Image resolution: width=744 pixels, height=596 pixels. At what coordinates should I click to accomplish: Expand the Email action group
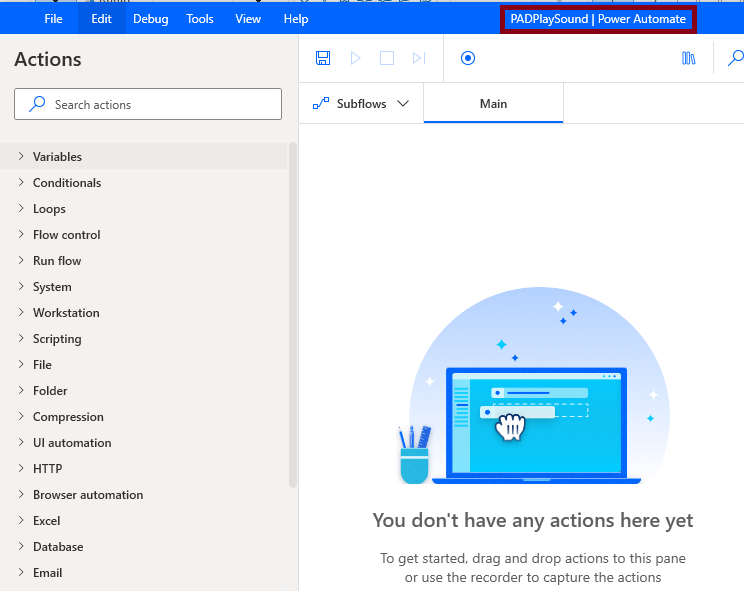pyautogui.click(x=143, y=573)
